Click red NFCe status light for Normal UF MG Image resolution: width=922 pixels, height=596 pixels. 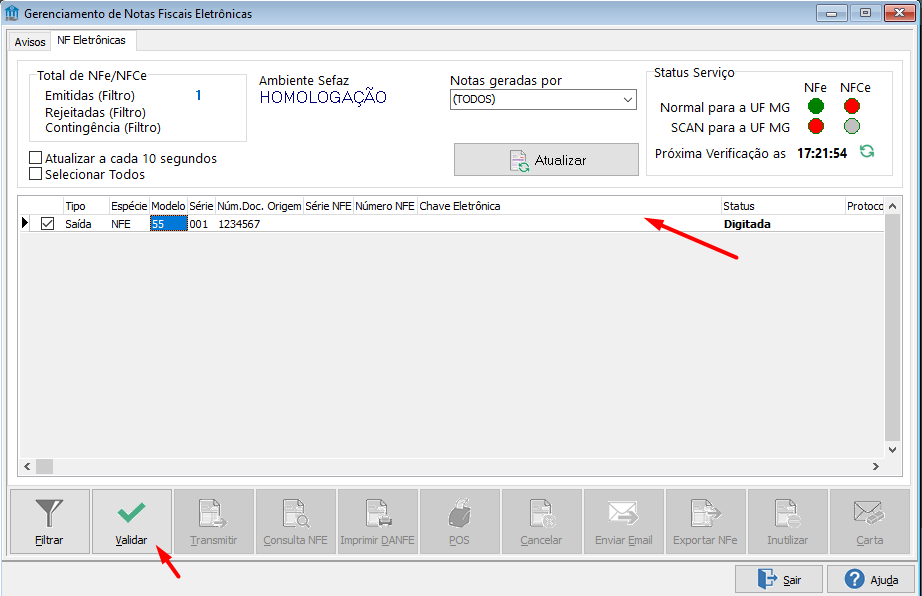click(x=851, y=106)
